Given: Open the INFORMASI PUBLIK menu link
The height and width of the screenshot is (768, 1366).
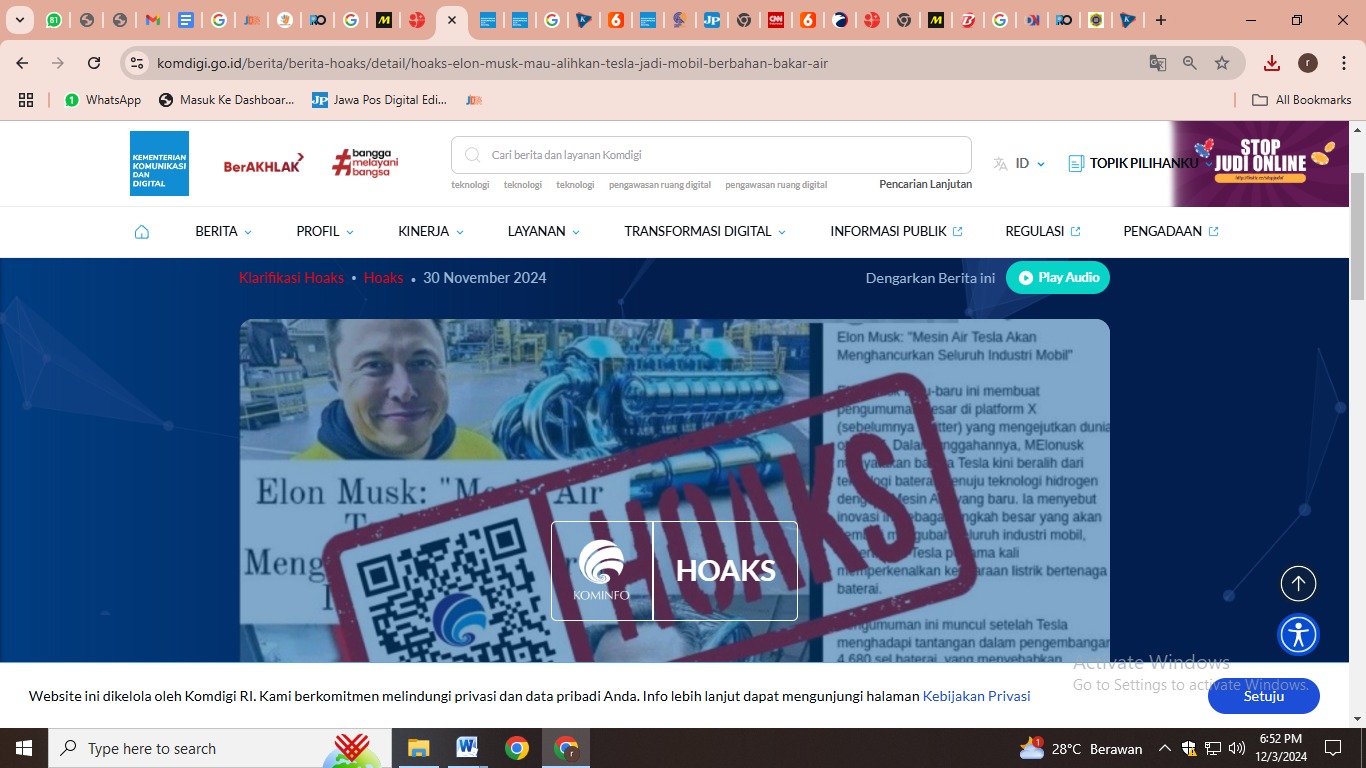Looking at the screenshot, I should click(896, 232).
